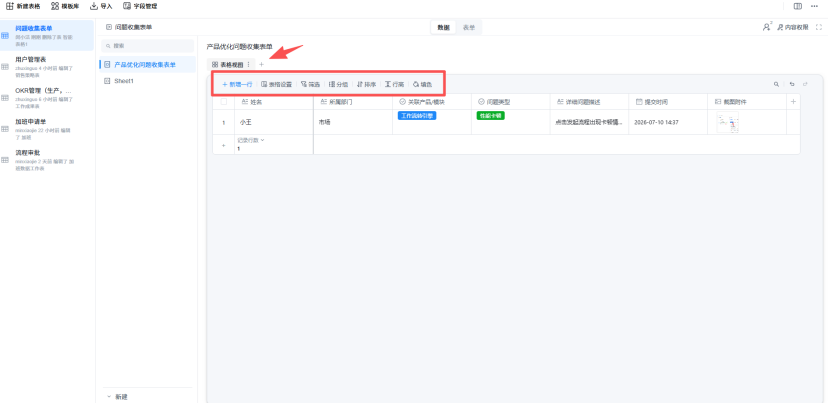Click the 点击发起流程出现卡顿 description cell
This screenshot has height=404, width=828.
(x=589, y=122)
